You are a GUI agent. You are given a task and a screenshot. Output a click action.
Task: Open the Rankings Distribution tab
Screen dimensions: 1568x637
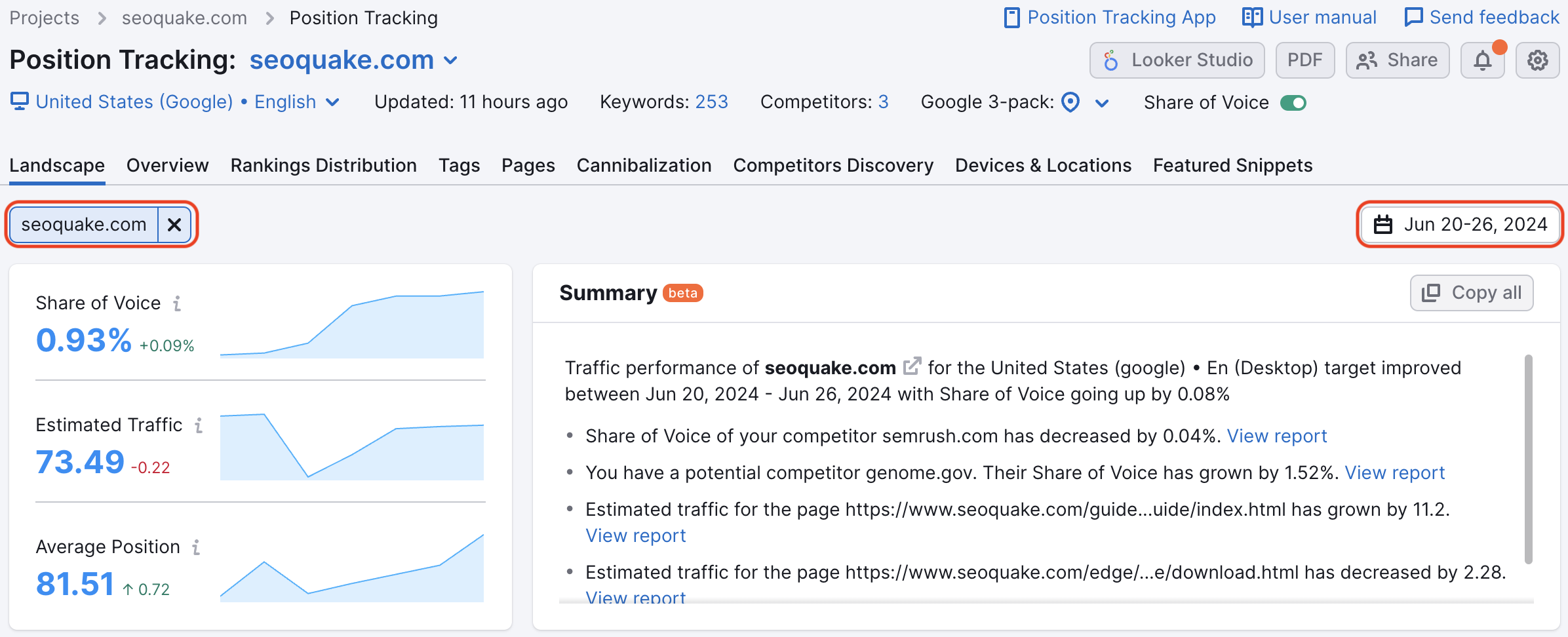(x=324, y=165)
